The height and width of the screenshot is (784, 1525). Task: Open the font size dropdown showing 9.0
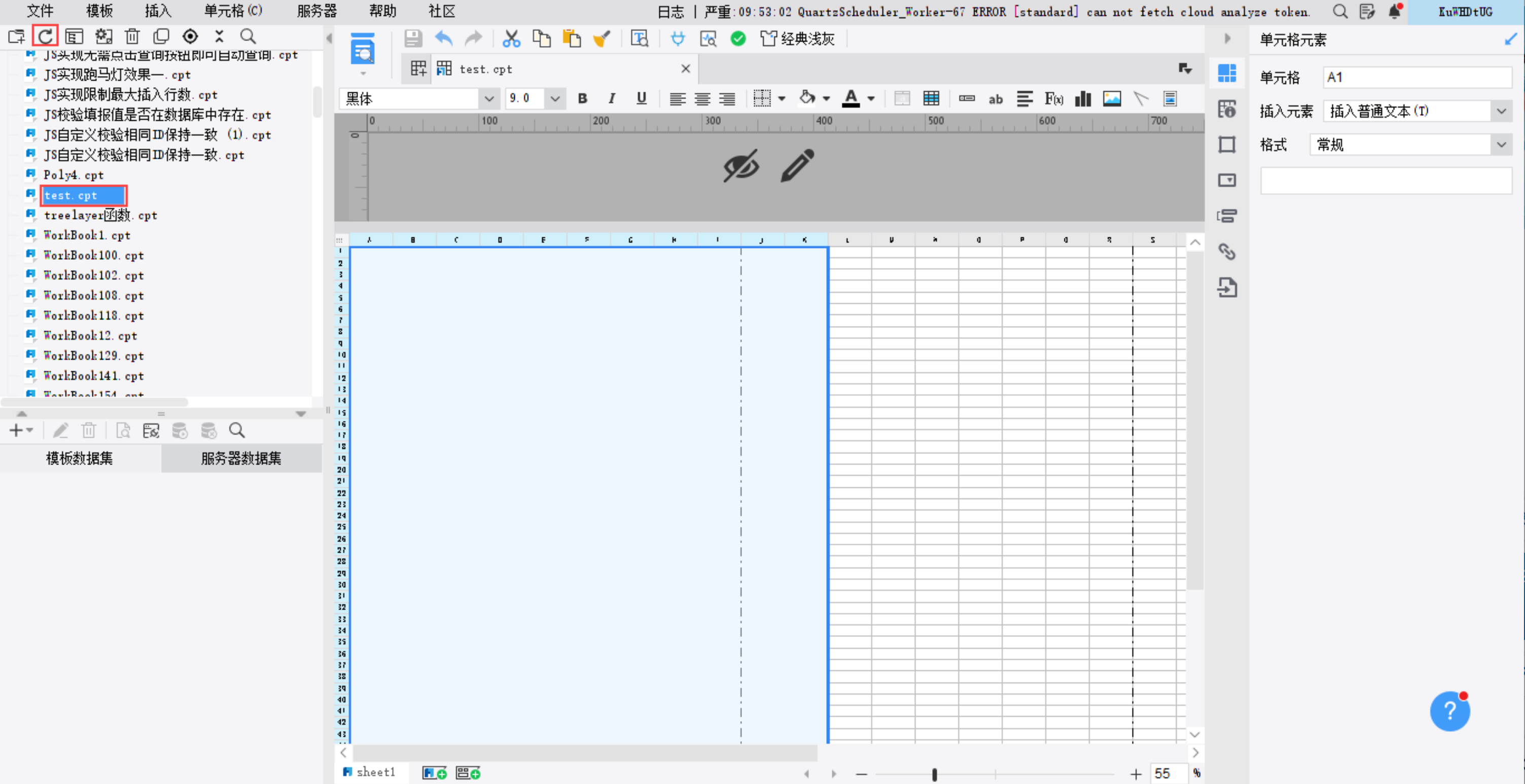554,99
